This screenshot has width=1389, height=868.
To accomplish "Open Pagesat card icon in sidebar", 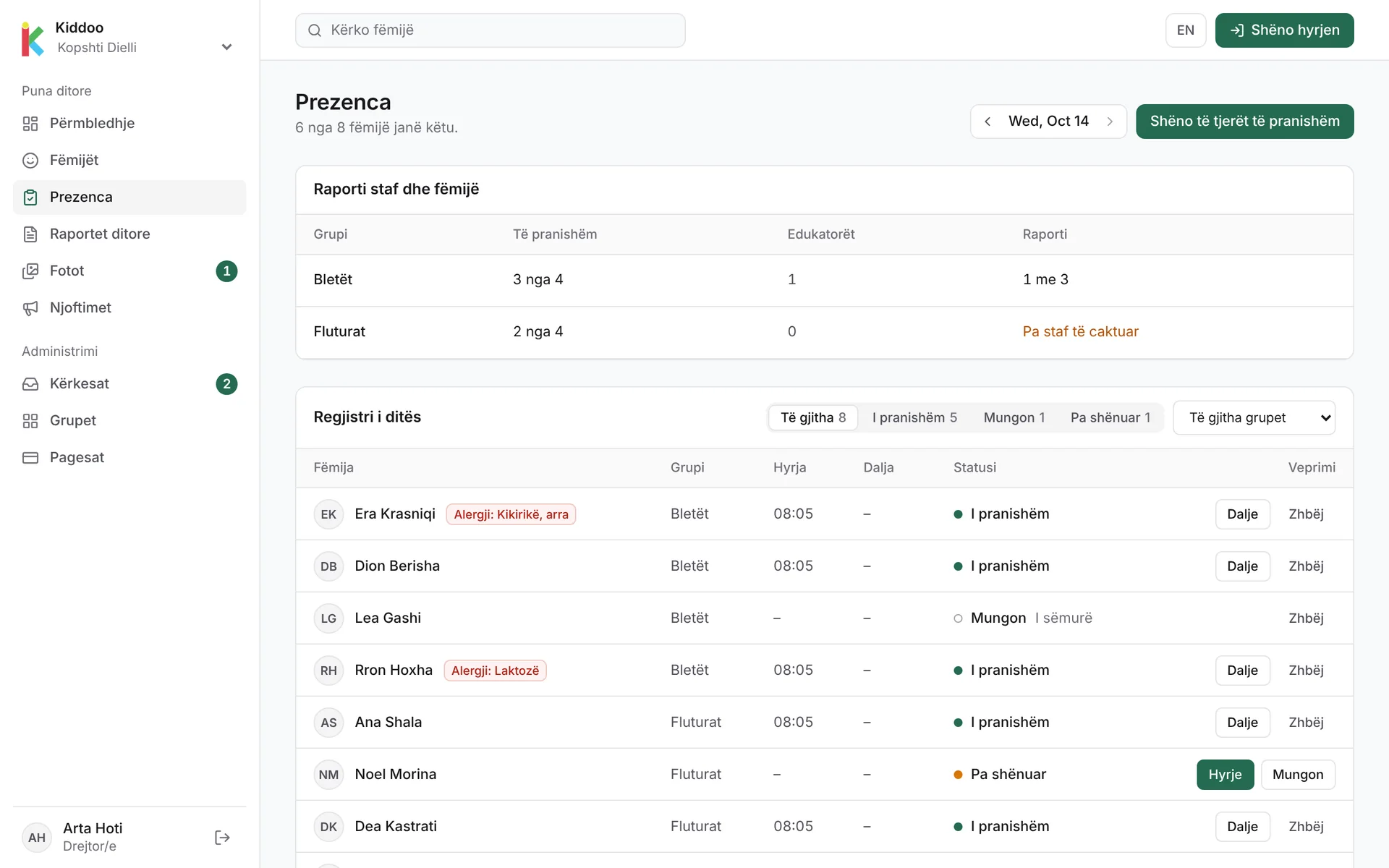I will 30,458.
